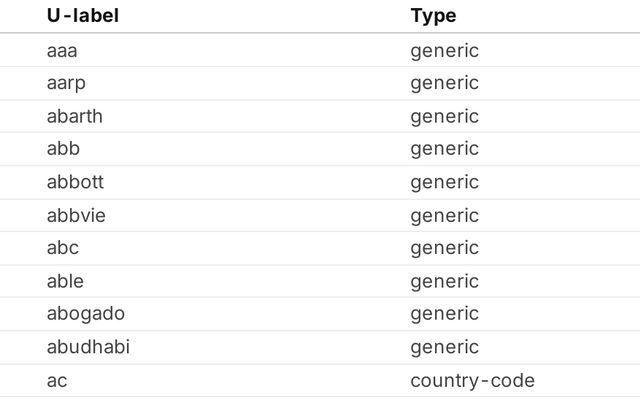
Task: Select the abudhabi label
Action: point(88,347)
